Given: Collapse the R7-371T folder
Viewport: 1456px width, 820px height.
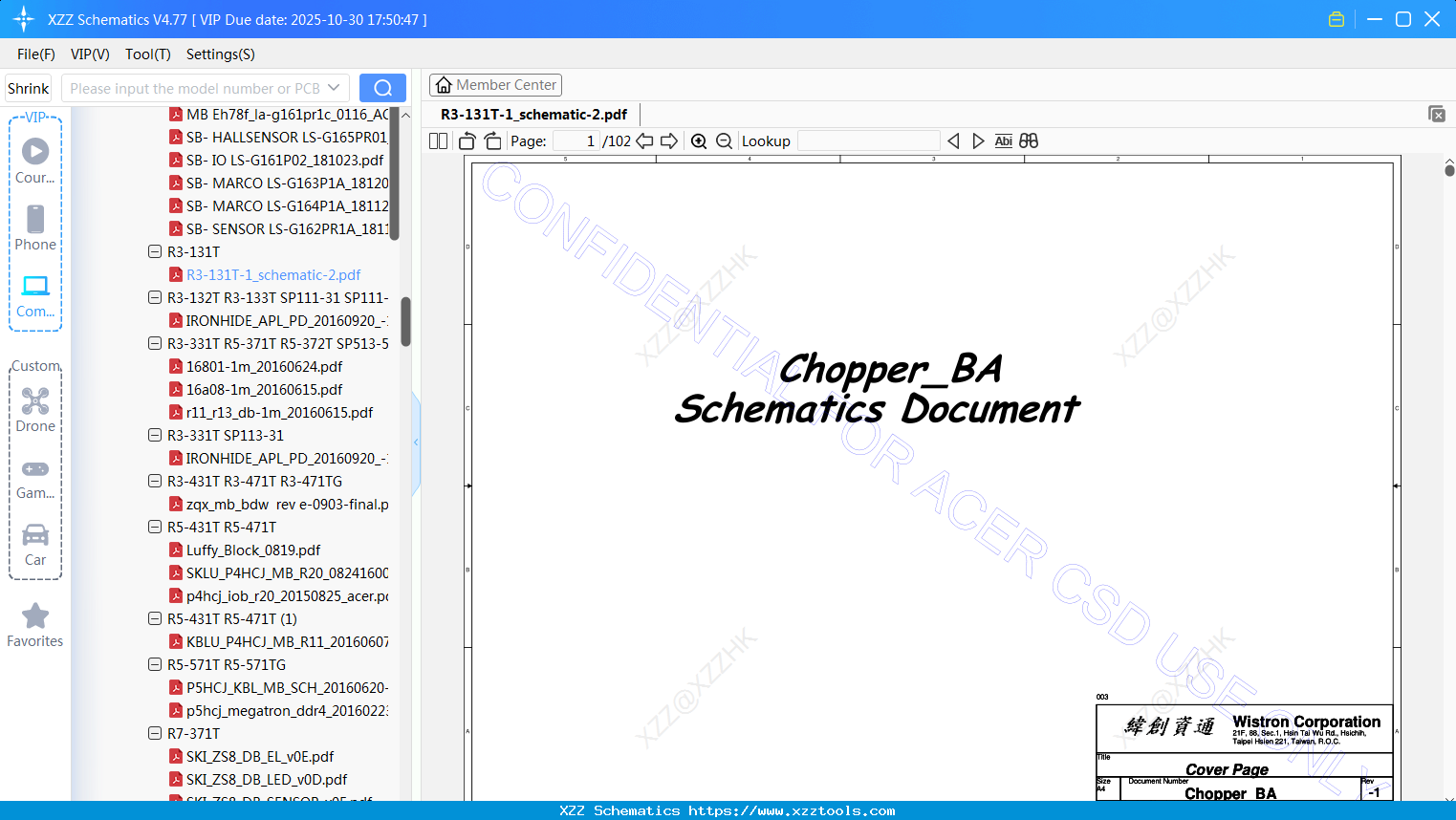Looking at the screenshot, I should click(155, 734).
